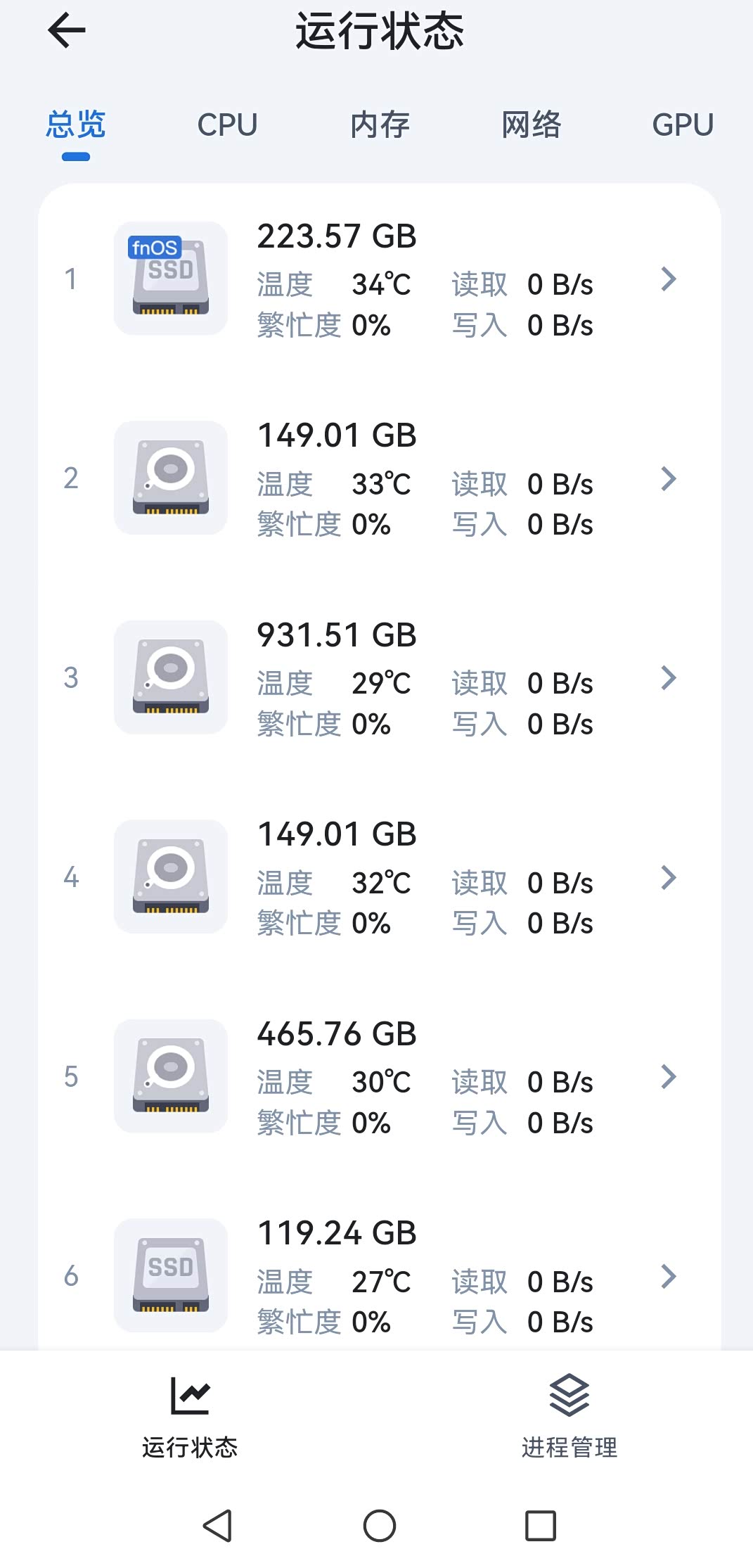The width and height of the screenshot is (753, 1568).
Task: Expand disk 3 details with chevron arrow
Action: tap(669, 678)
